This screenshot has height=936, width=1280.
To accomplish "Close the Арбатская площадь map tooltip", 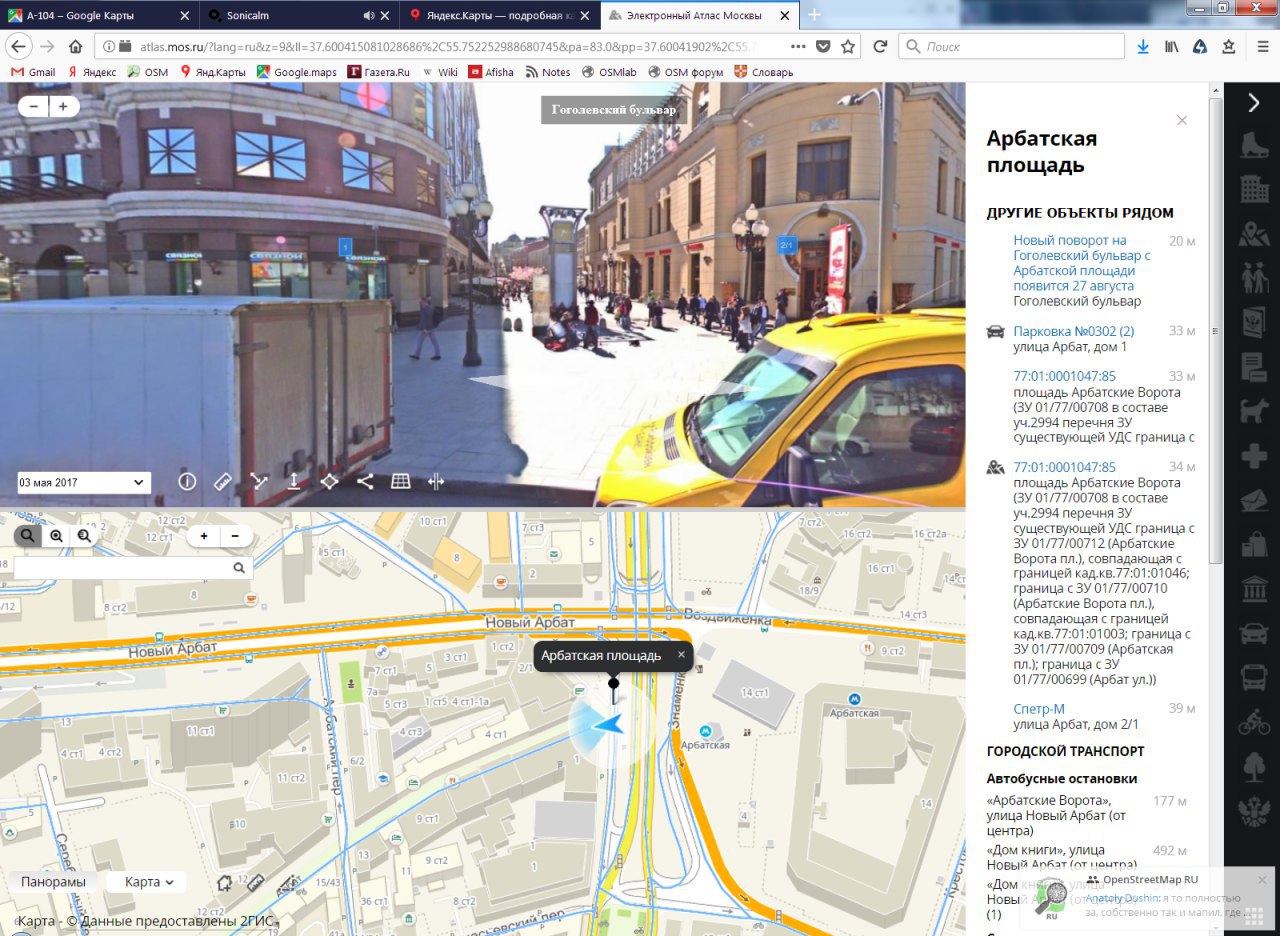I will [x=681, y=655].
